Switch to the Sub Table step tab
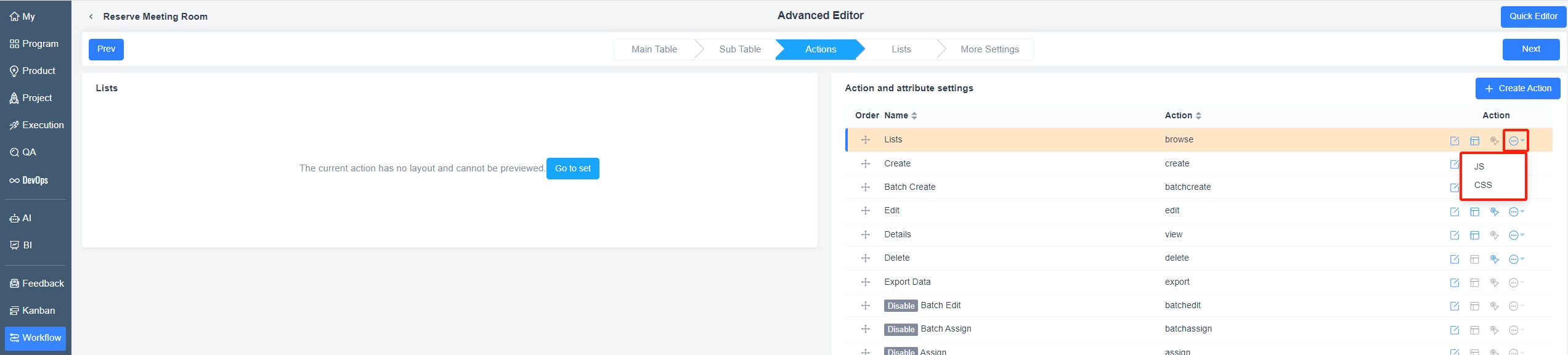The height and width of the screenshot is (355, 1568). (x=739, y=49)
